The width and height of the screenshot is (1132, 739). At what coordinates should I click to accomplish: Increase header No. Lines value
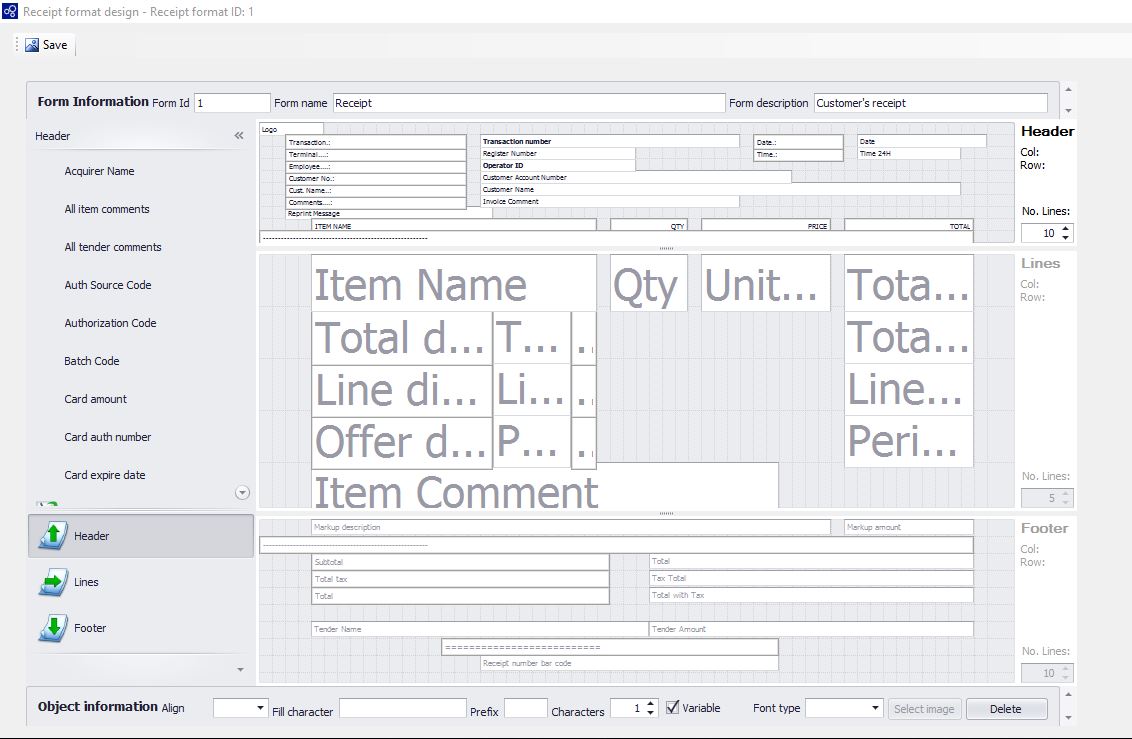tap(1065, 228)
